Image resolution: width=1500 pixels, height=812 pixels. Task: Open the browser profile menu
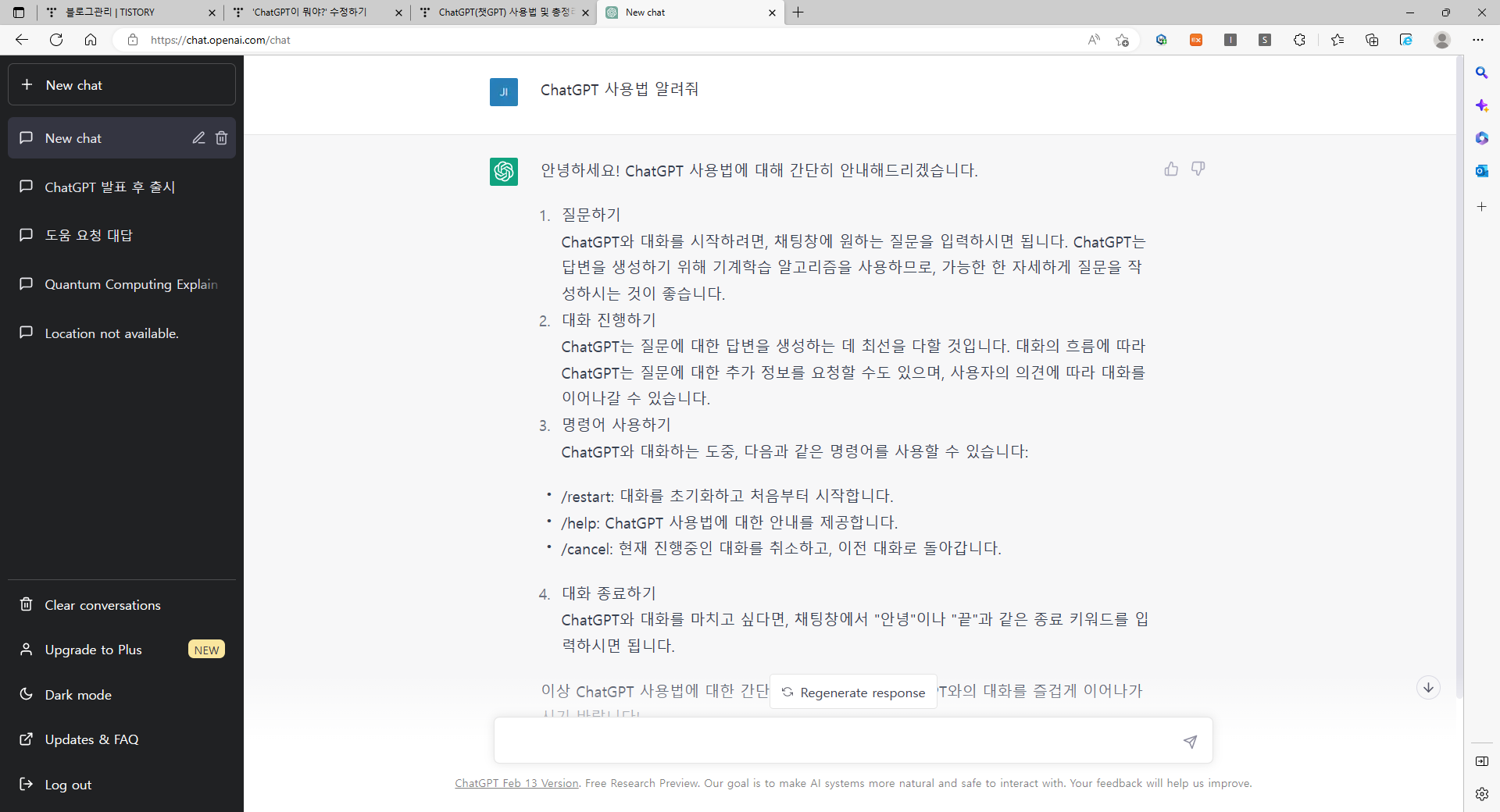(x=1441, y=40)
